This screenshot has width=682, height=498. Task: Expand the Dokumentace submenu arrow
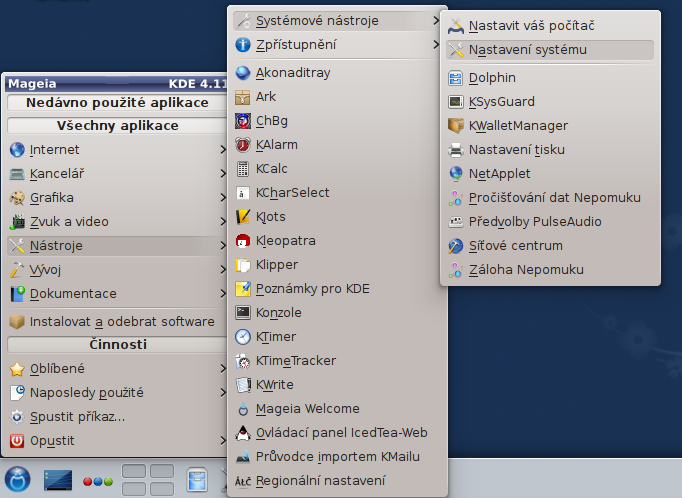(x=223, y=294)
